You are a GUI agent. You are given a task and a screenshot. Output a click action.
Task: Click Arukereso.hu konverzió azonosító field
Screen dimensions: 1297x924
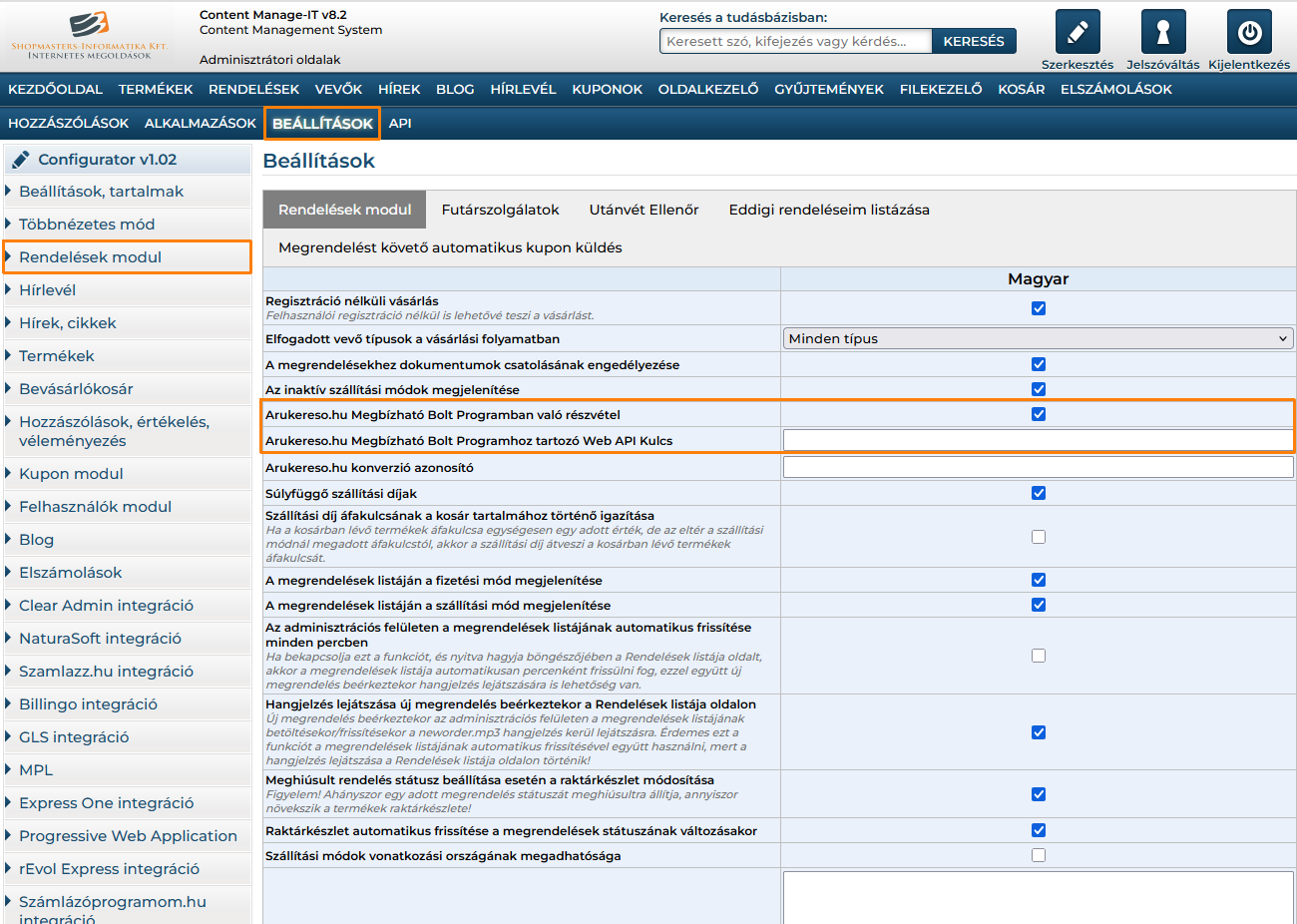click(x=1038, y=467)
